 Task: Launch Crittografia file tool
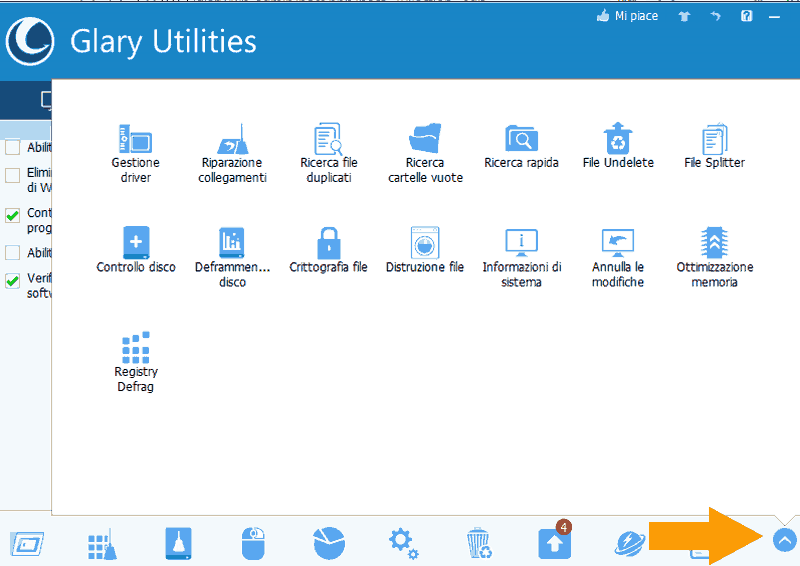328,250
